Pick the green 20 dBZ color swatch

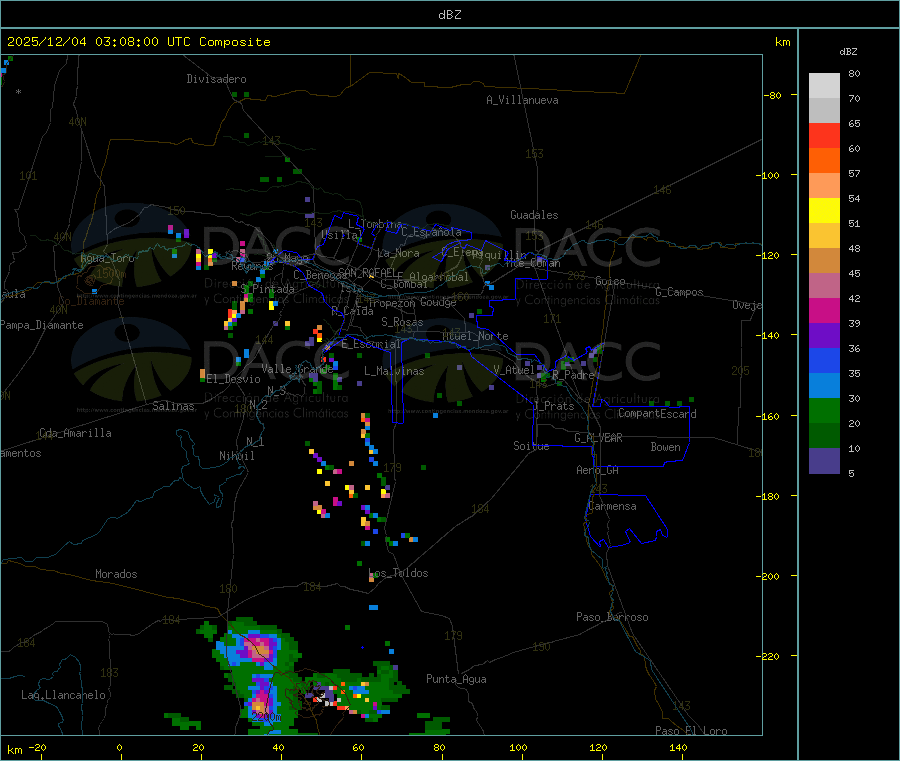(x=824, y=410)
